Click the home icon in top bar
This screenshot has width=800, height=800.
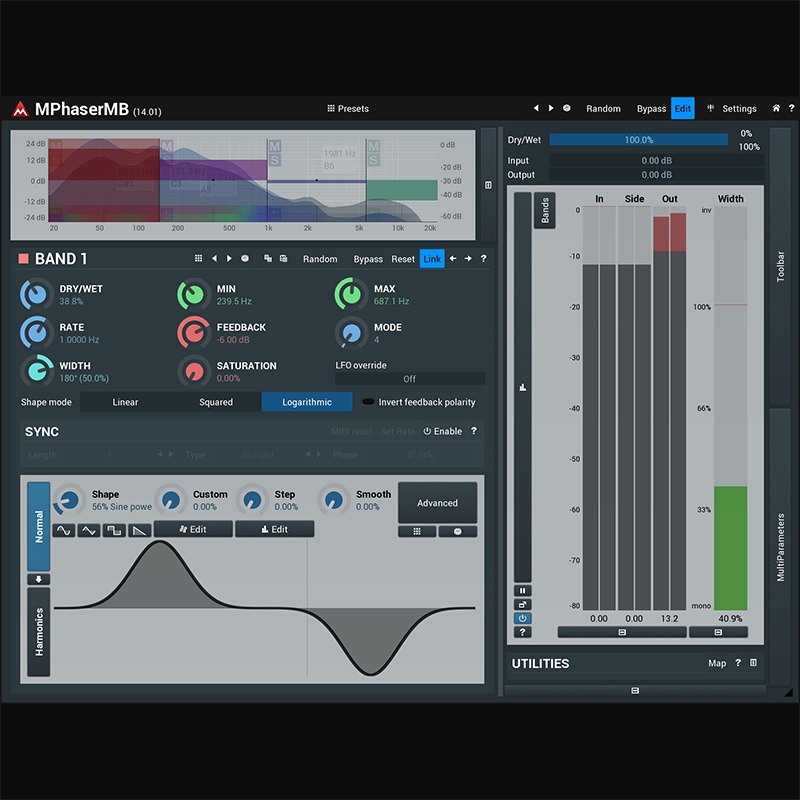[x=776, y=108]
